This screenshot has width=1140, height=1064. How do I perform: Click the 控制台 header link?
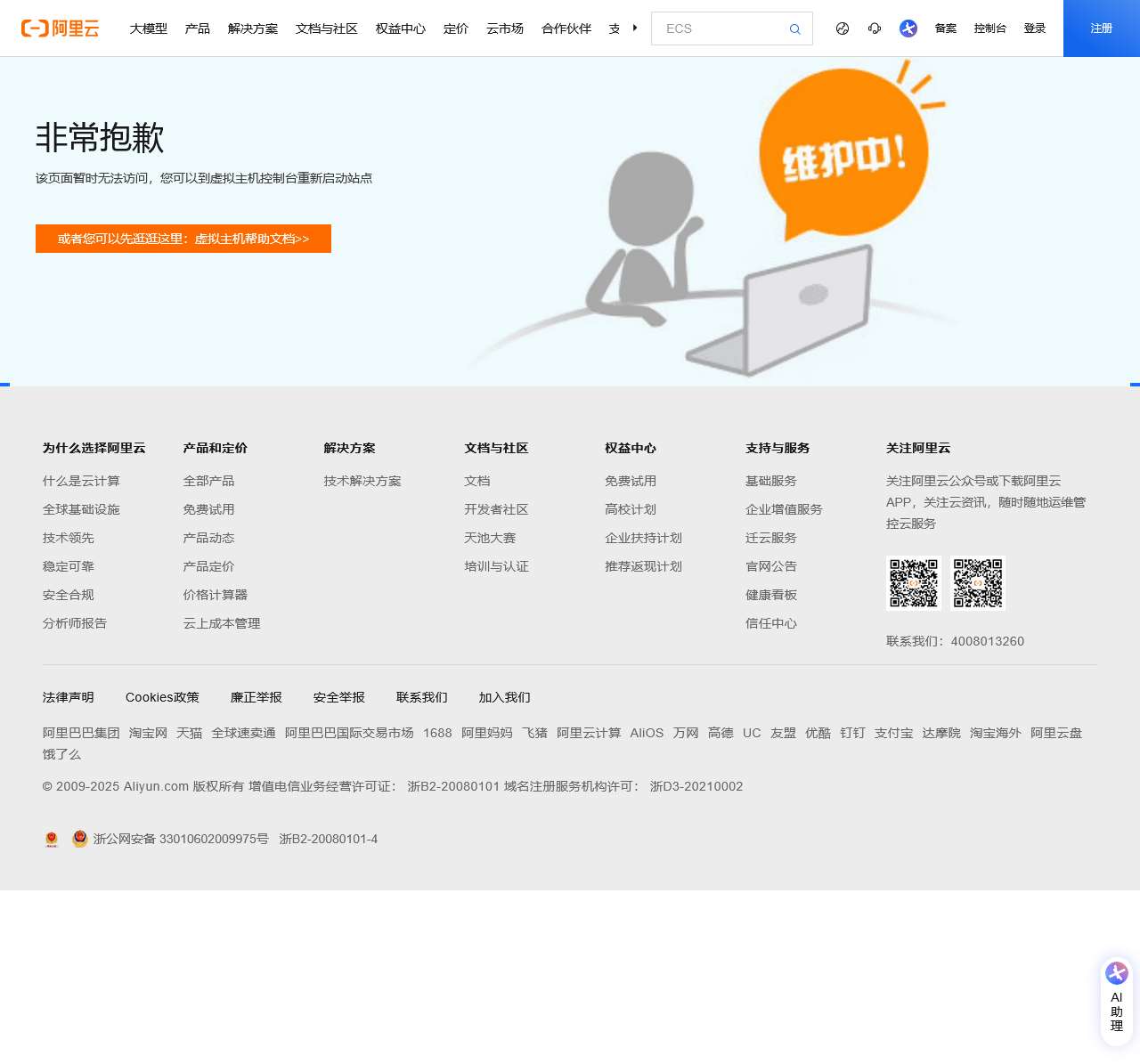point(990,28)
